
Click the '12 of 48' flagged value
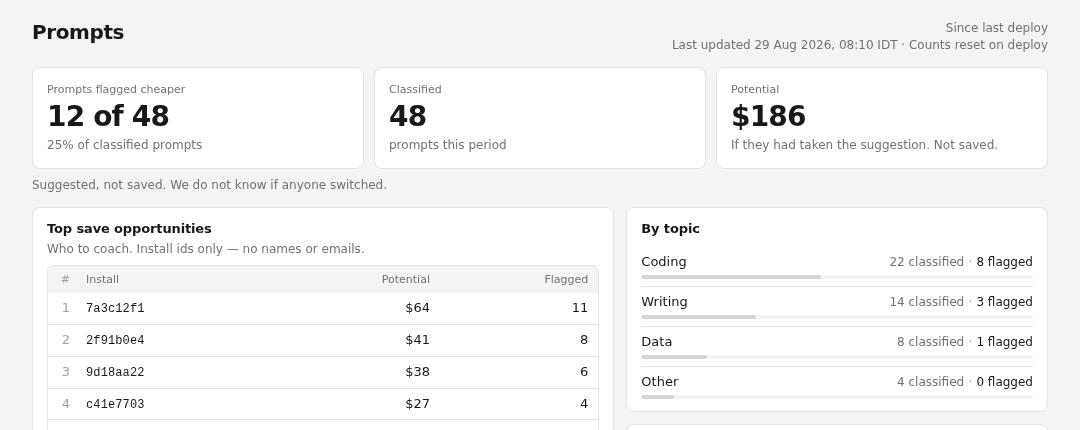pyautogui.click(x=108, y=116)
